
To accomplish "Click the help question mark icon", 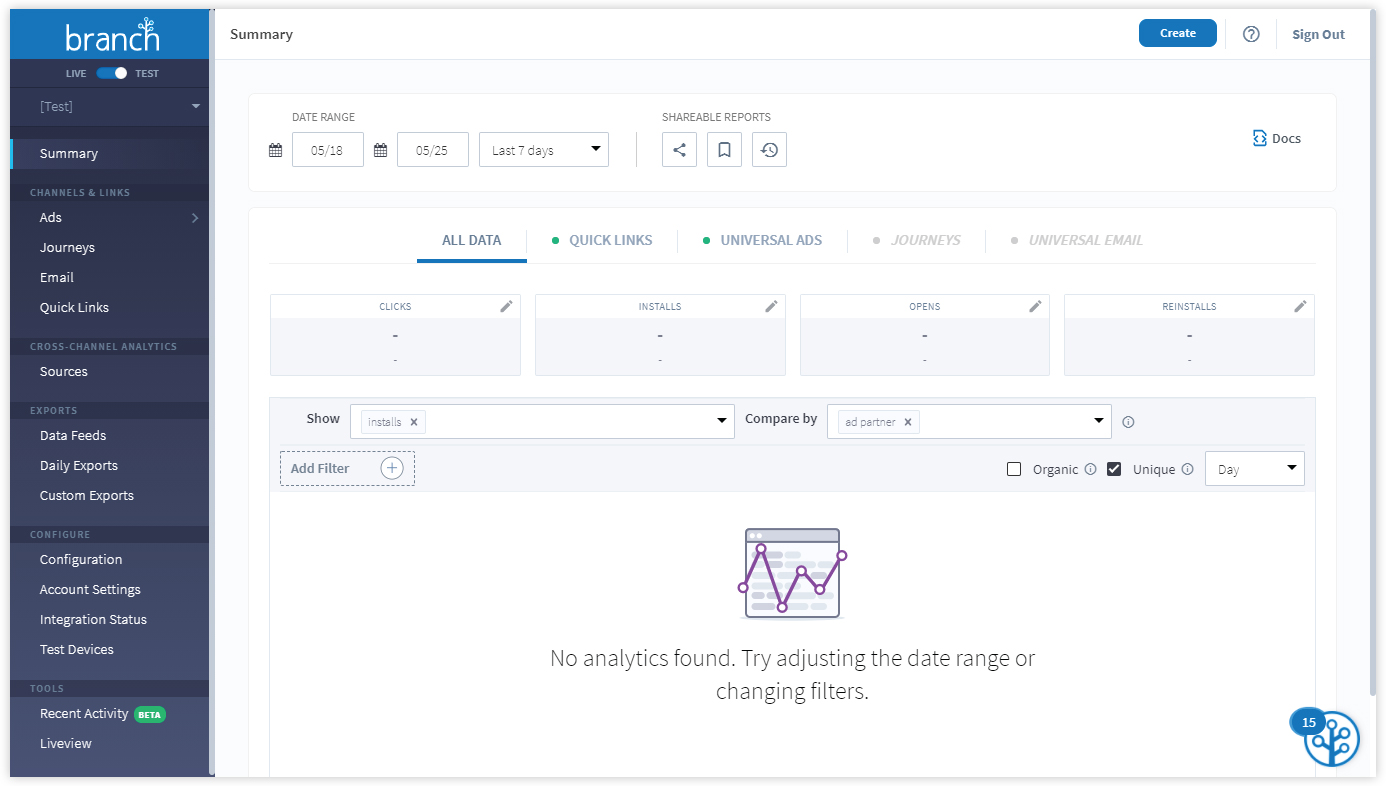I will pos(1251,34).
